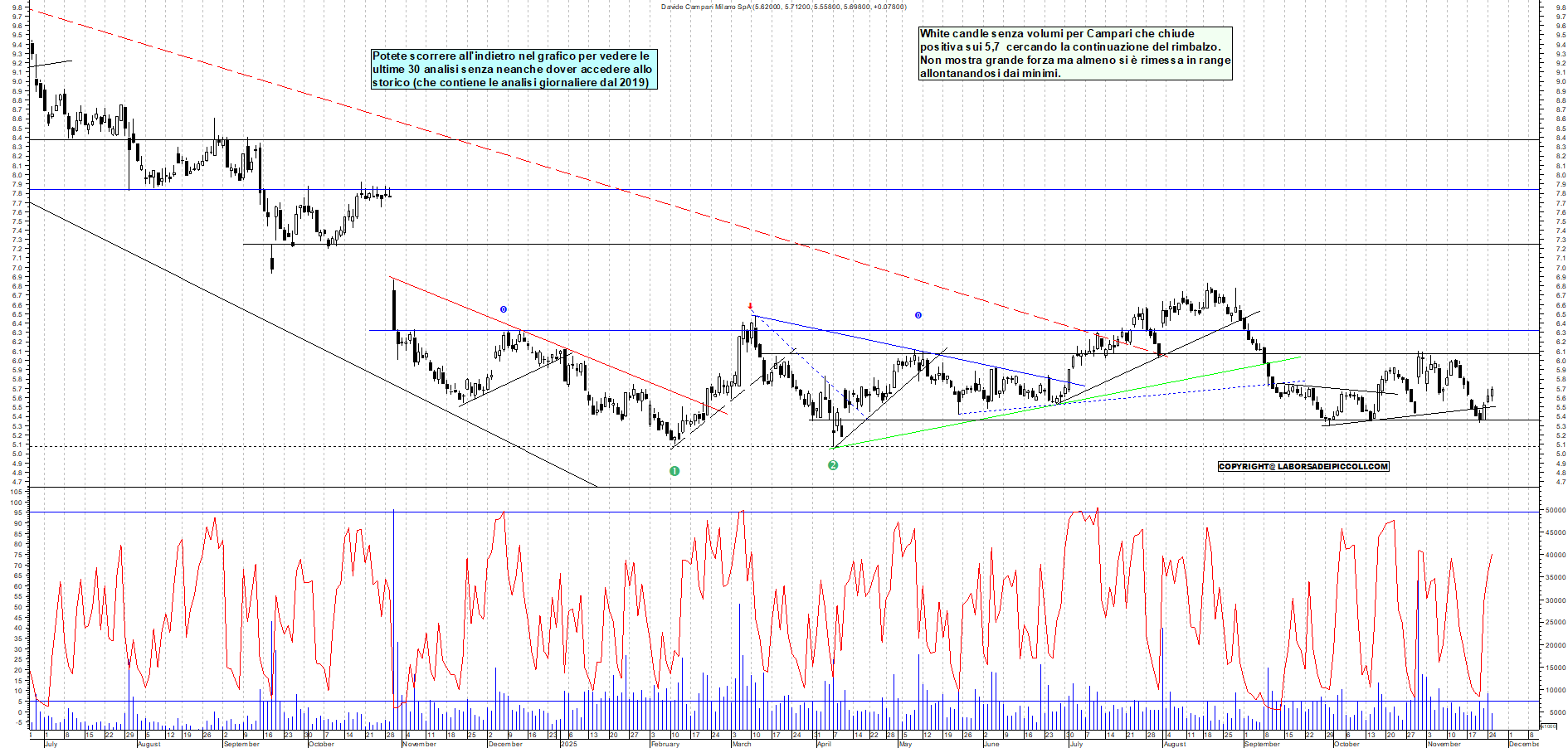Select the blue circled zero marker near May

(x=917, y=314)
